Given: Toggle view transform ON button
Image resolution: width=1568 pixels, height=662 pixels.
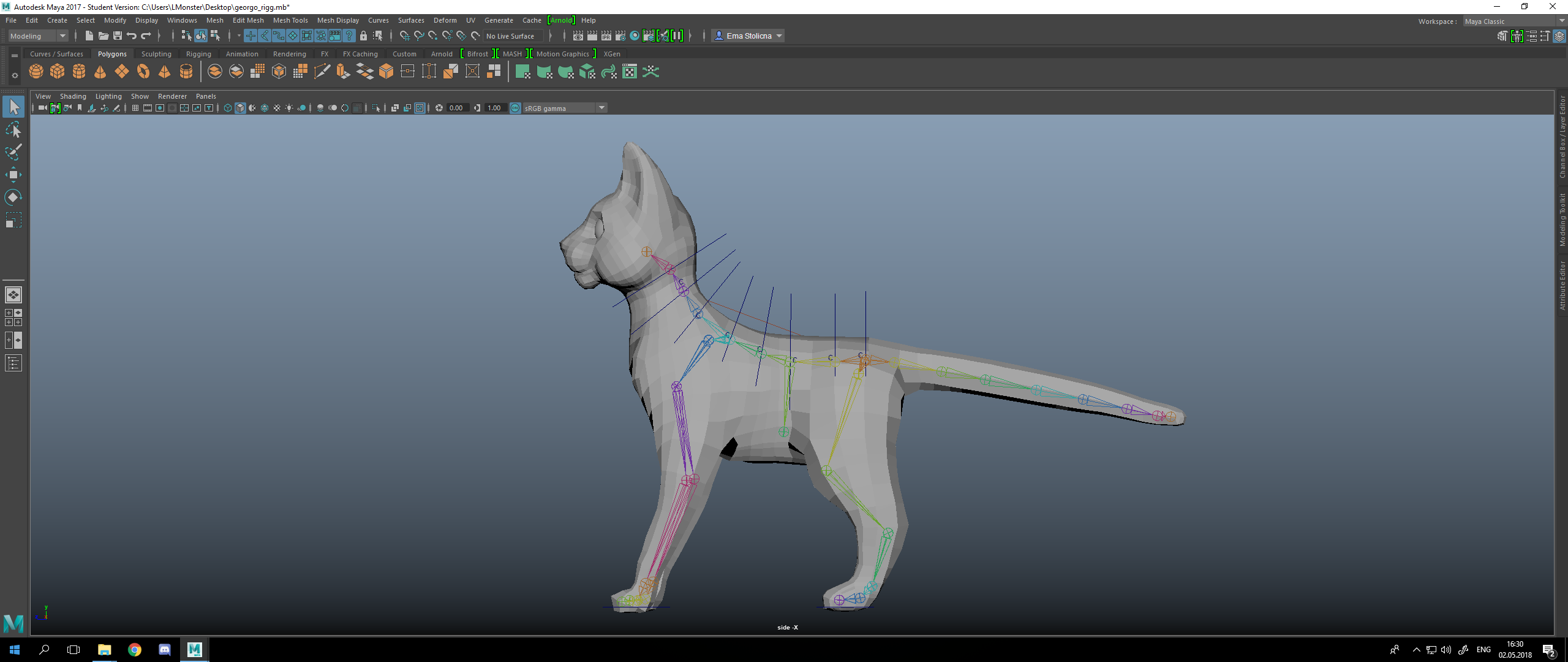Looking at the screenshot, I should 515,108.
